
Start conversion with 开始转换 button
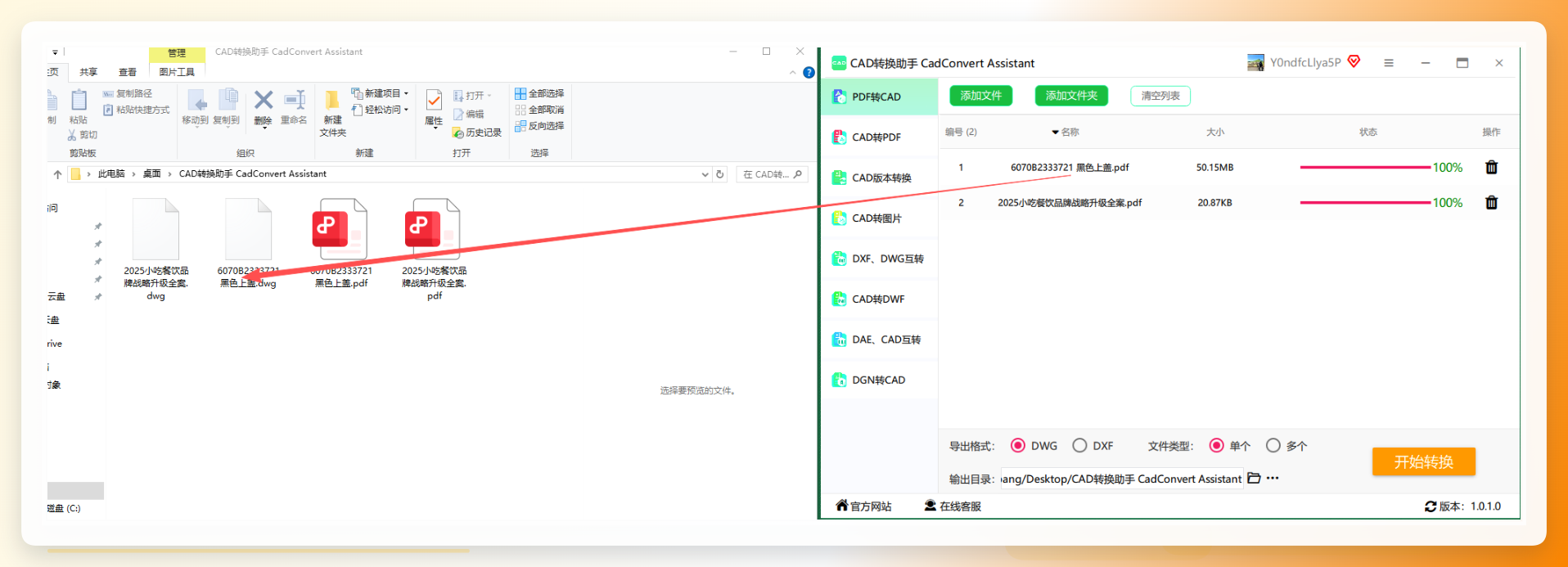pos(1424,461)
